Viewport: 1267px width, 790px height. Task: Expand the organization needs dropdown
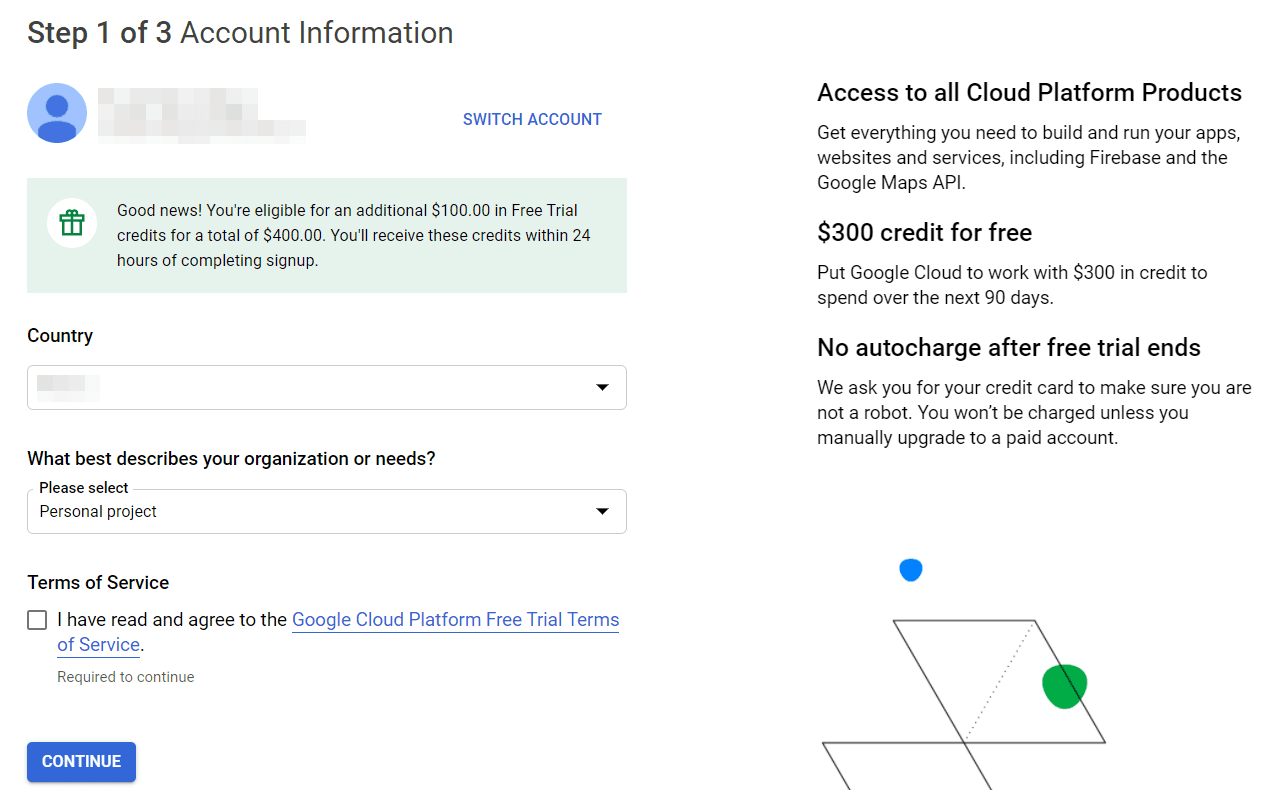[x=603, y=511]
